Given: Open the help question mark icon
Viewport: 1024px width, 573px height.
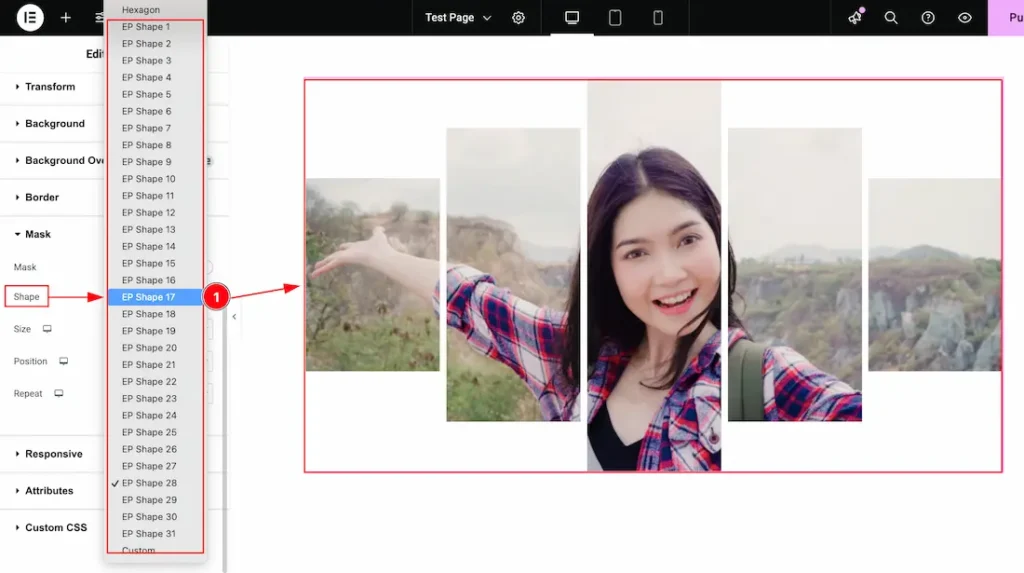Looking at the screenshot, I should 928,18.
